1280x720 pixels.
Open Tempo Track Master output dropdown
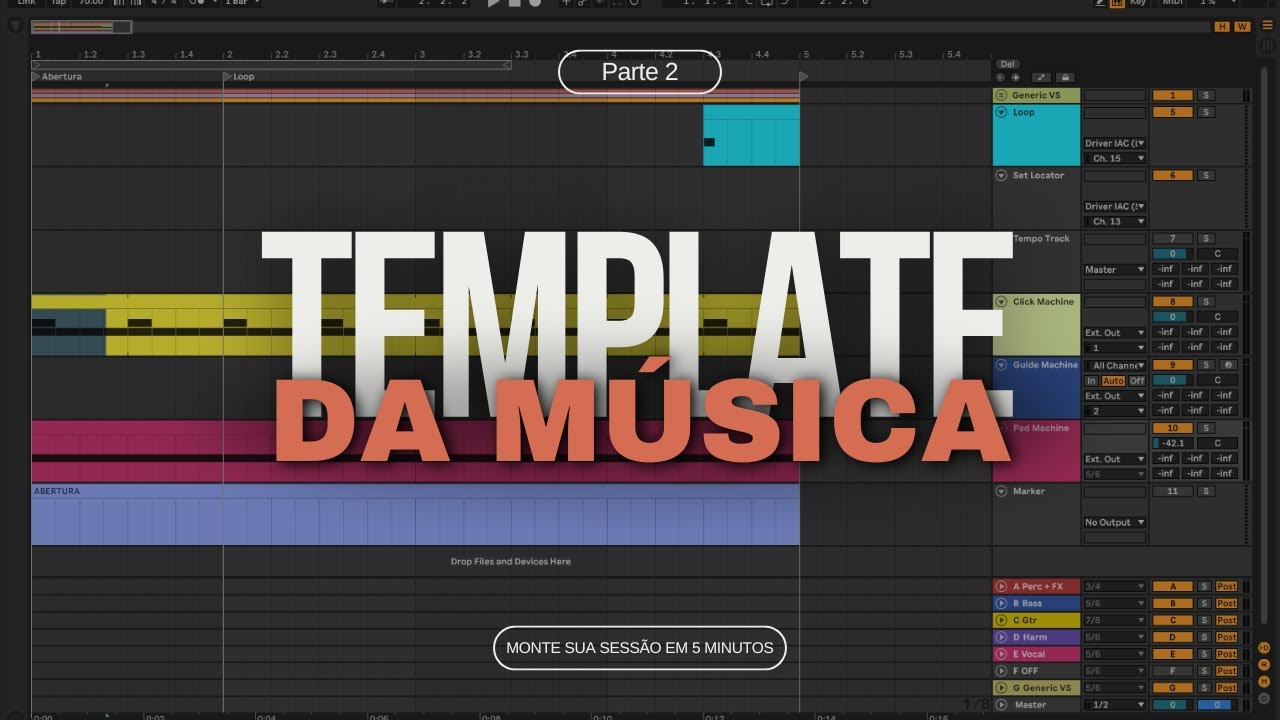coord(1115,269)
